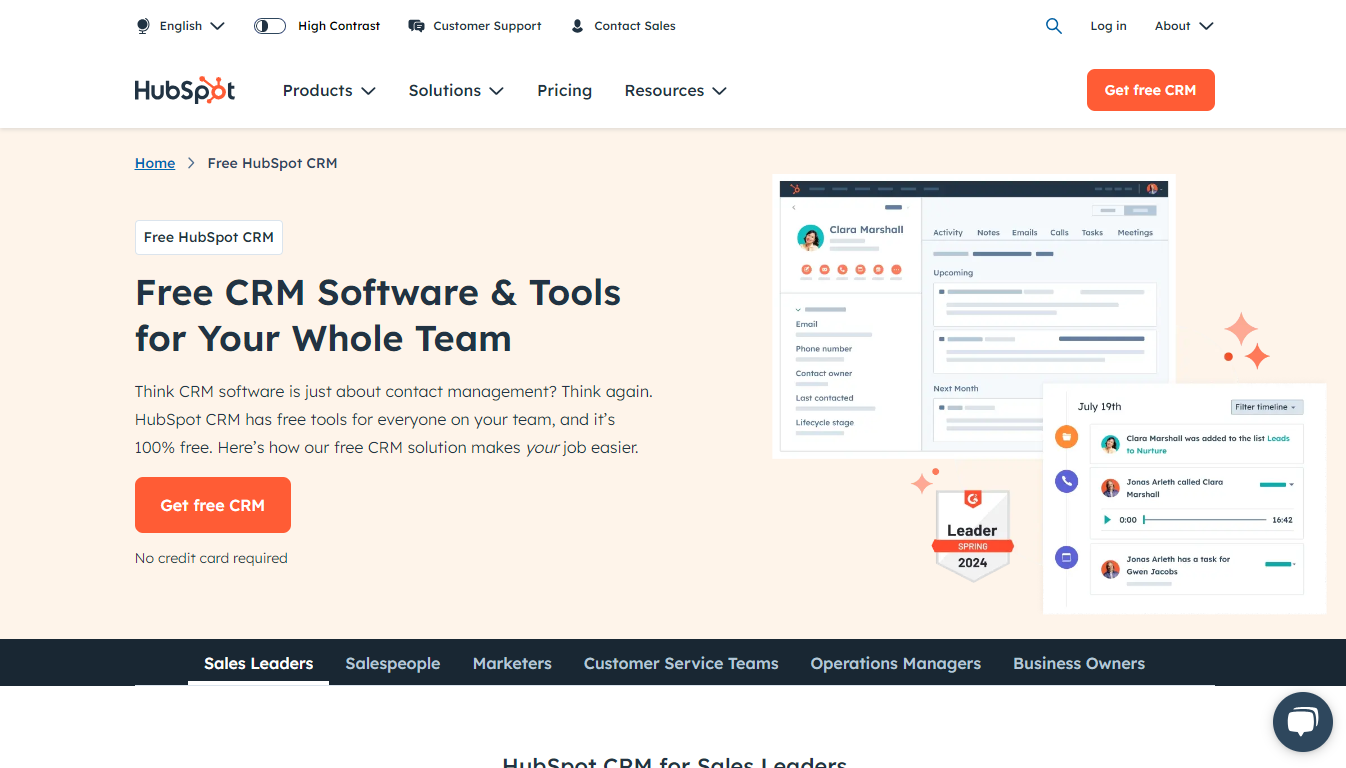Select the Operations Managers tab

coord(896,663)
